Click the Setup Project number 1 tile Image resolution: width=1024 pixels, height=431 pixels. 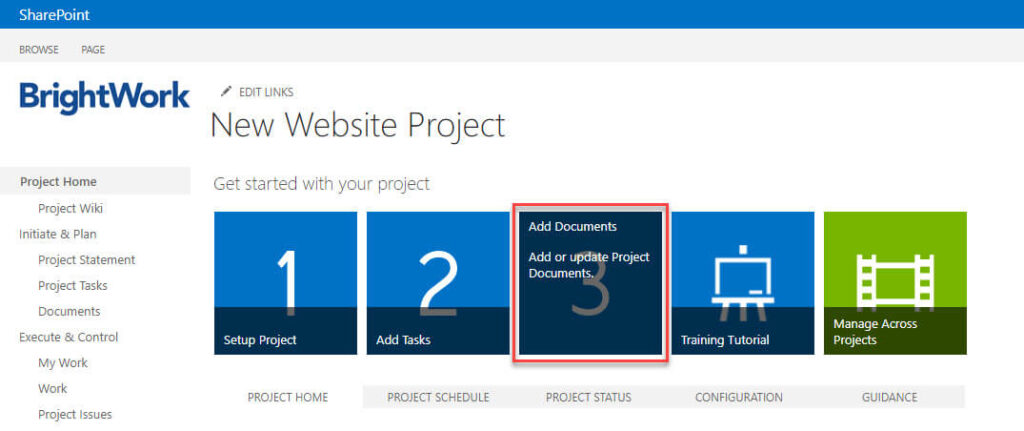click(x=285, y=283)
